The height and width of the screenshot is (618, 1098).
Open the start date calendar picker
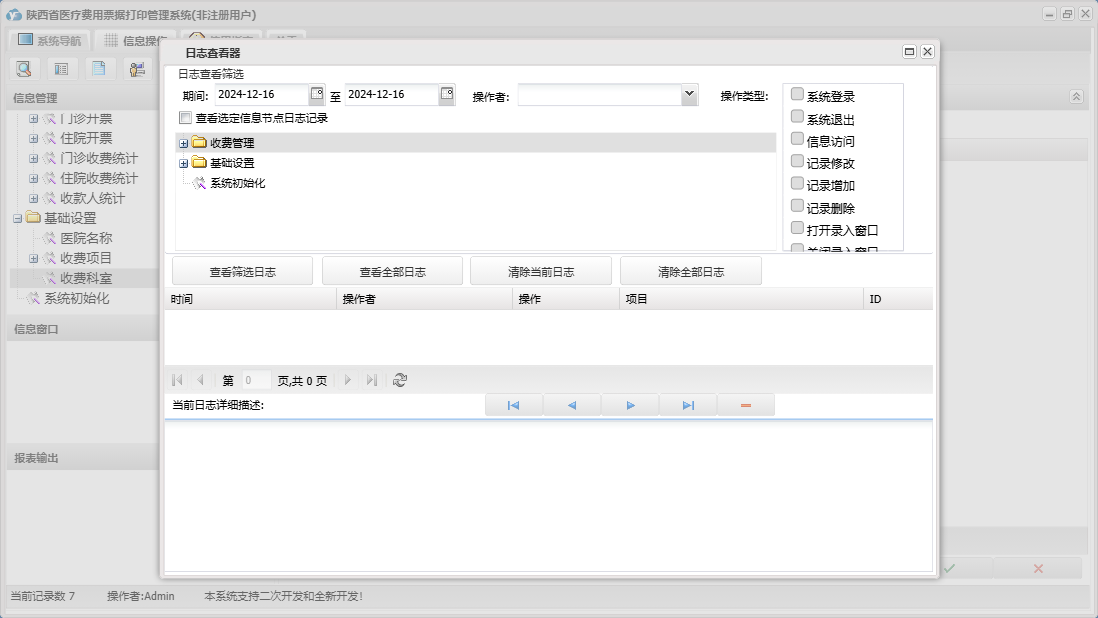pos(317,94)
